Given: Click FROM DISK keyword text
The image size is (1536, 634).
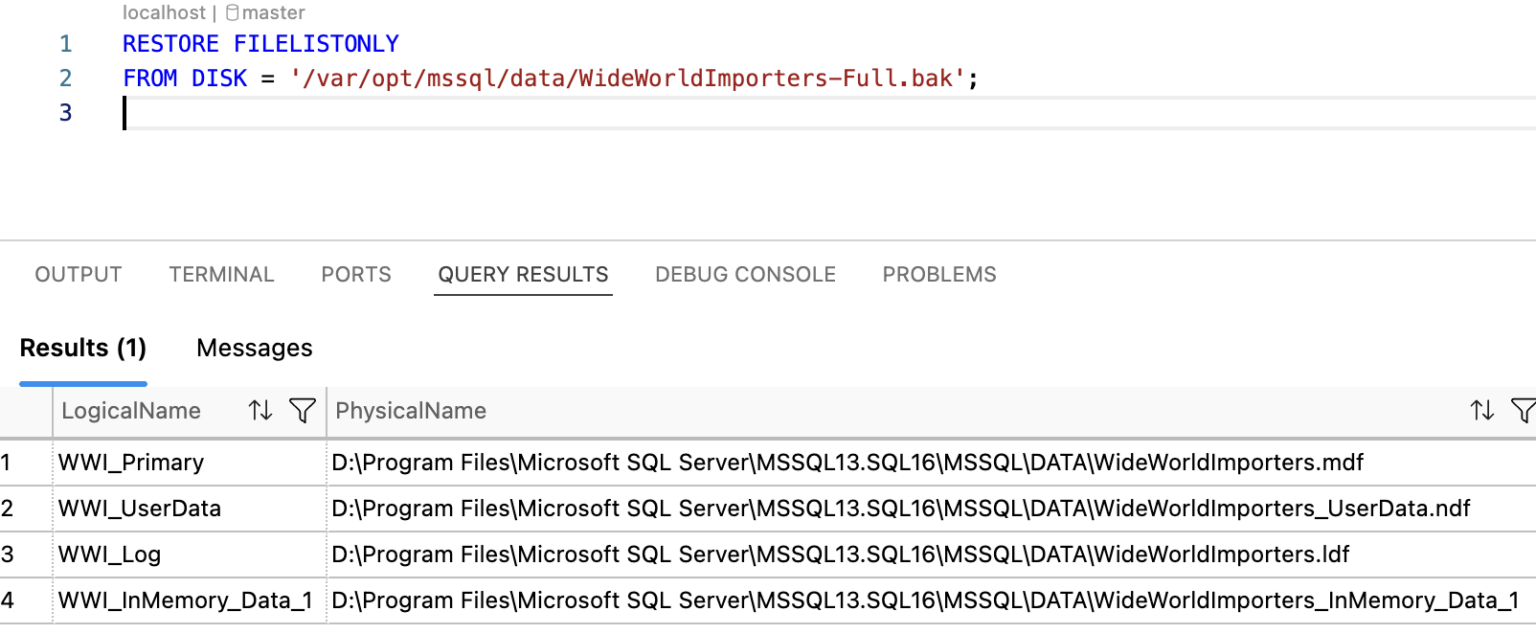Looking at the screenshot, I should (x=185, y=78).
